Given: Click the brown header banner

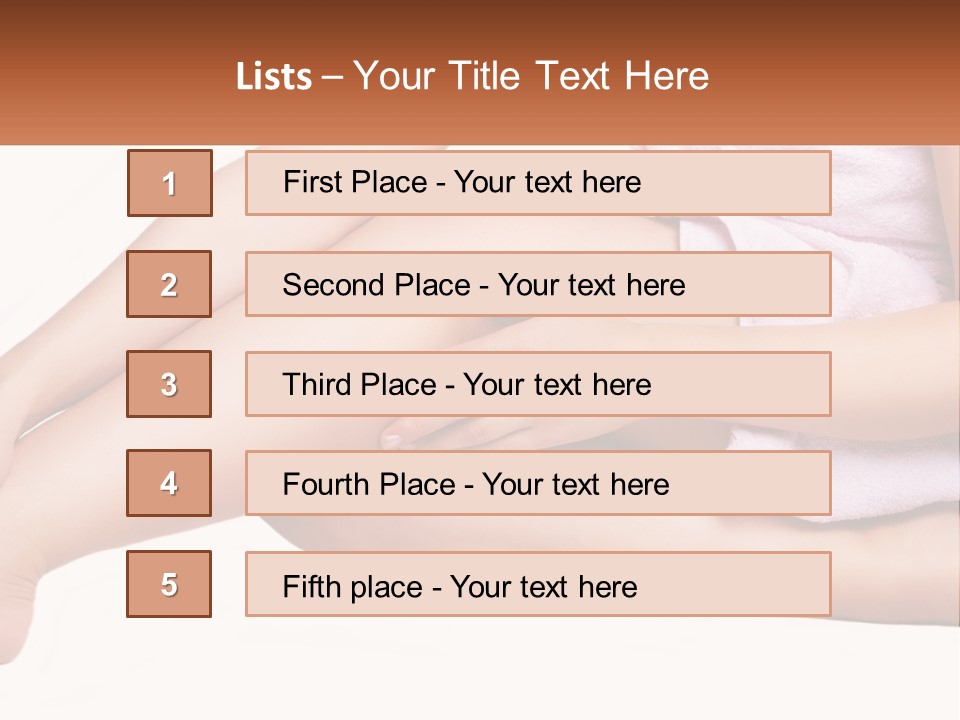Looking at the screenshot, I should coord(480,72).
